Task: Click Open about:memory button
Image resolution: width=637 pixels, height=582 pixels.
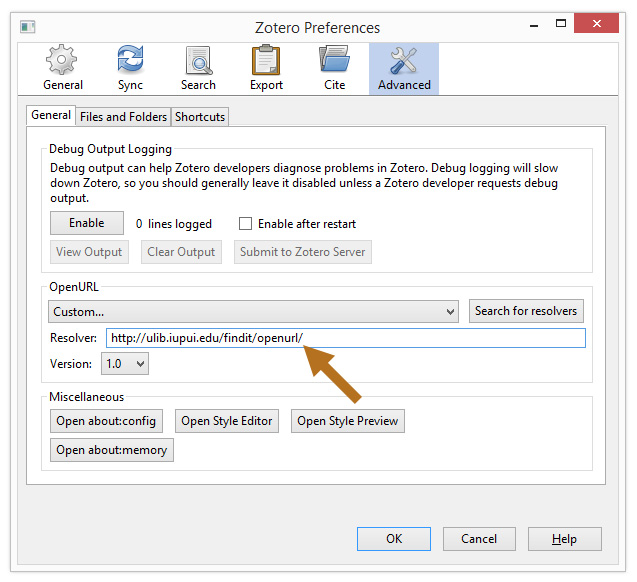Action: coord(112,450)
